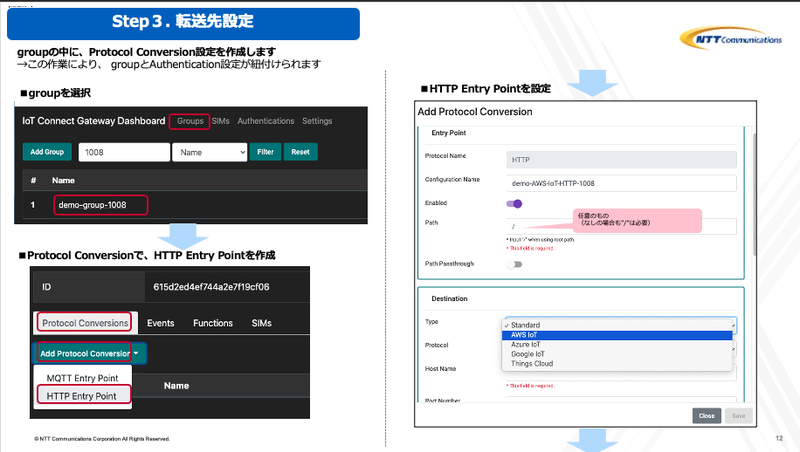Screen dimensions: 800x452
Task: Click the Close button in the dialog
Action: click(x=707, y=416)
